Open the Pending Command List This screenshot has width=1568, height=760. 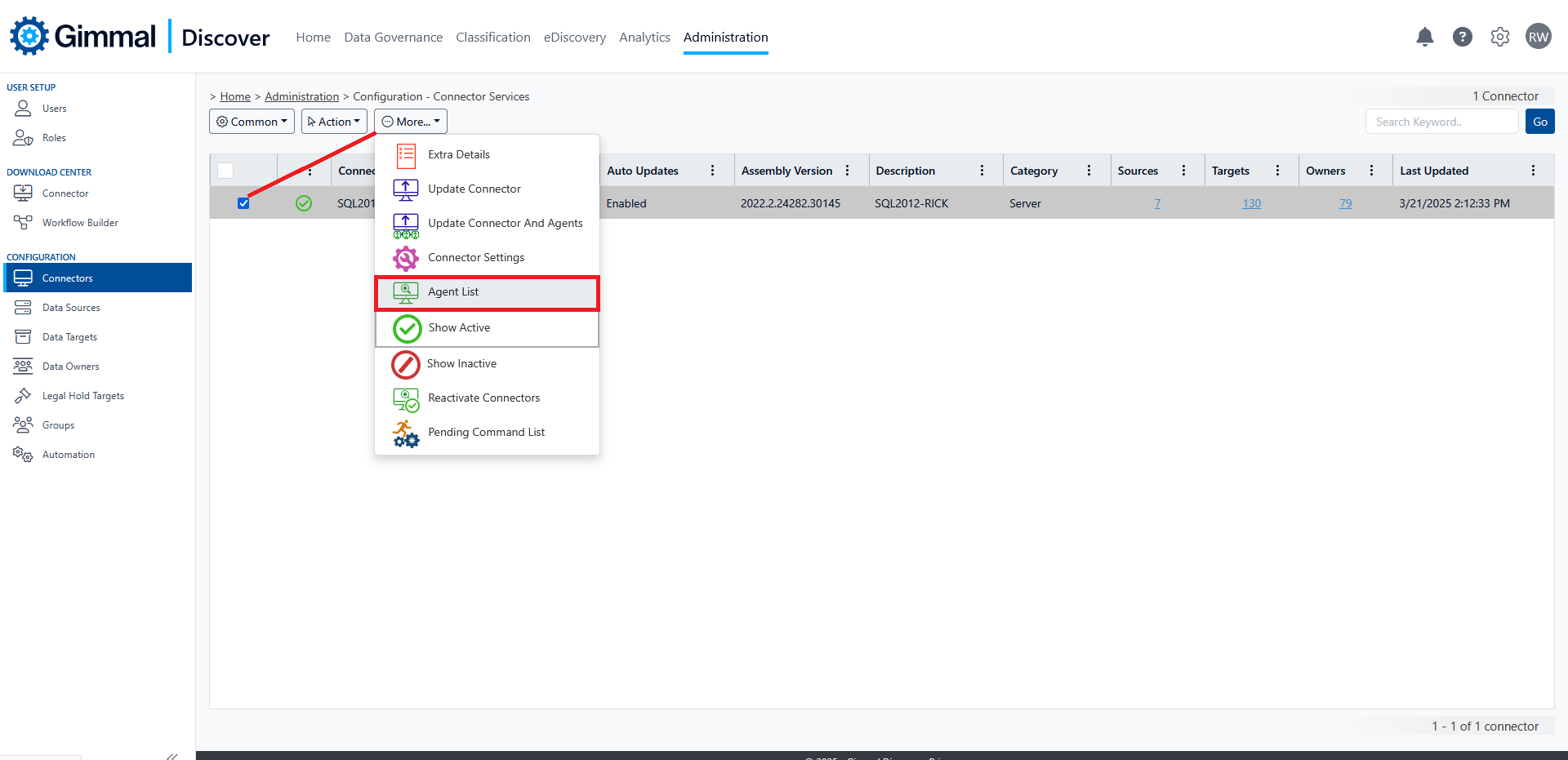pyautogui.click(x=487, y=432)
